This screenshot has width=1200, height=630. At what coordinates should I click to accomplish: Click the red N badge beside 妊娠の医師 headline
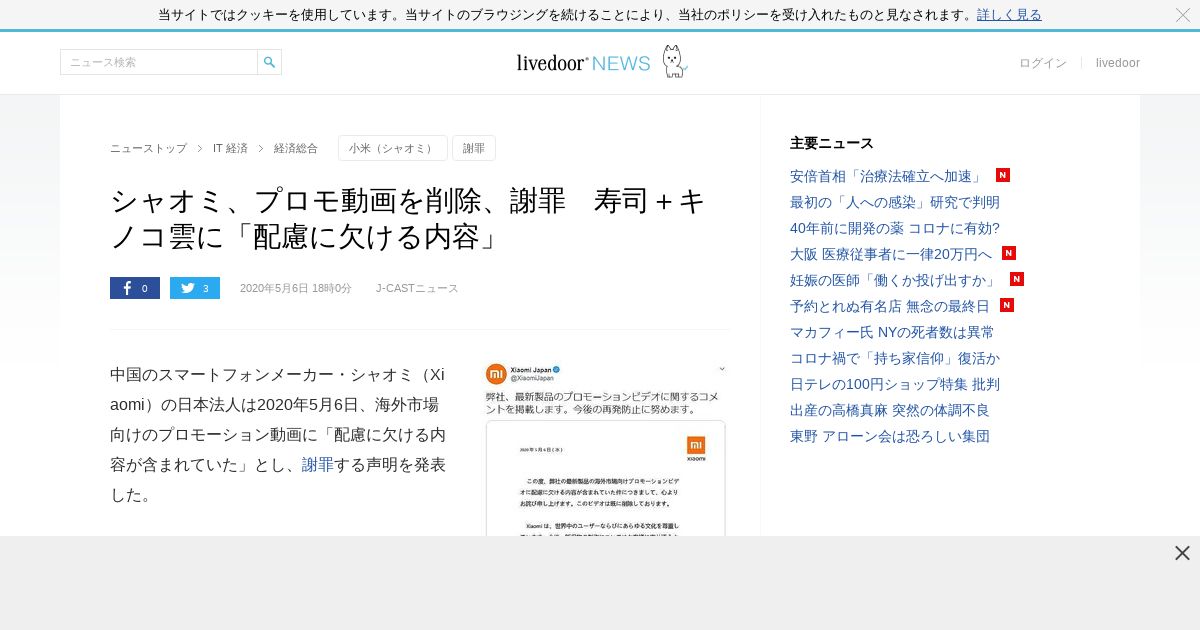click(1017, 279)
